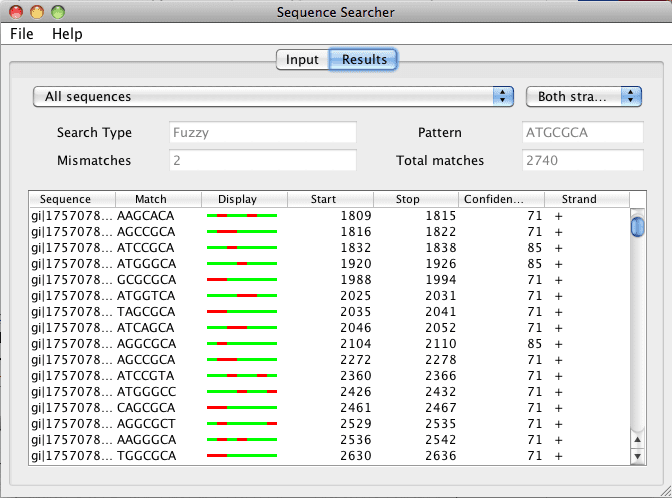Open the All sequences dropdown
The width and height of the screenshot is (672, 498).
click(x=273, y=97)
